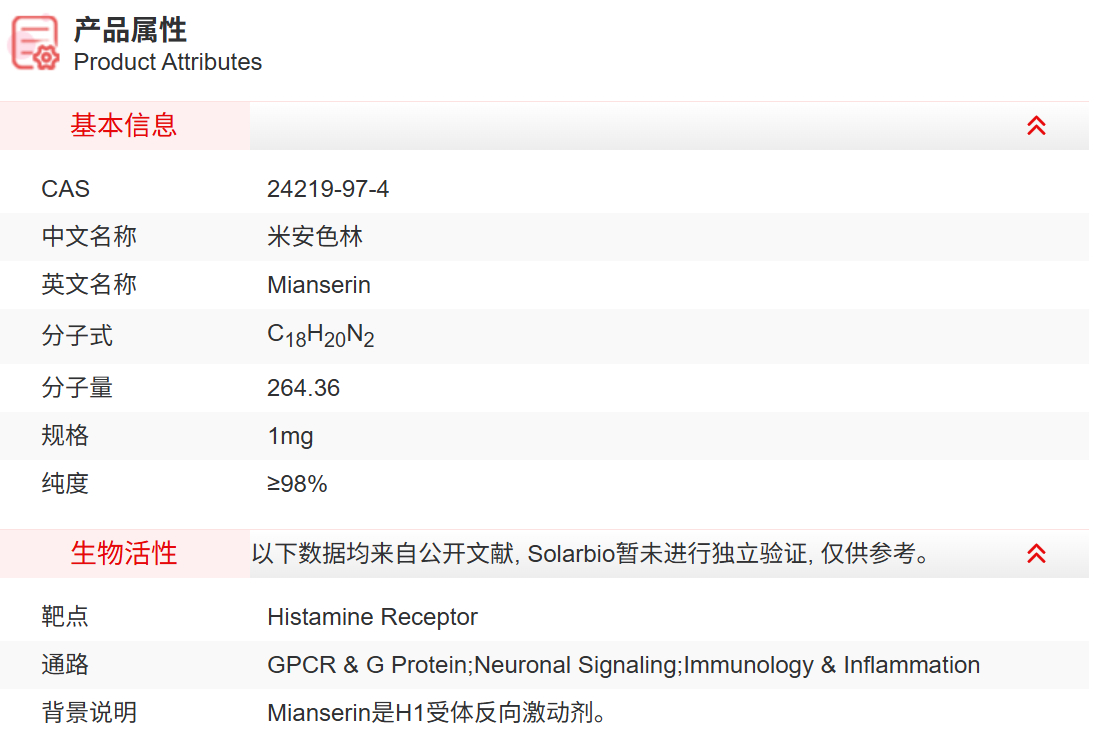Click the 1mg specification value

pos(290,436)
